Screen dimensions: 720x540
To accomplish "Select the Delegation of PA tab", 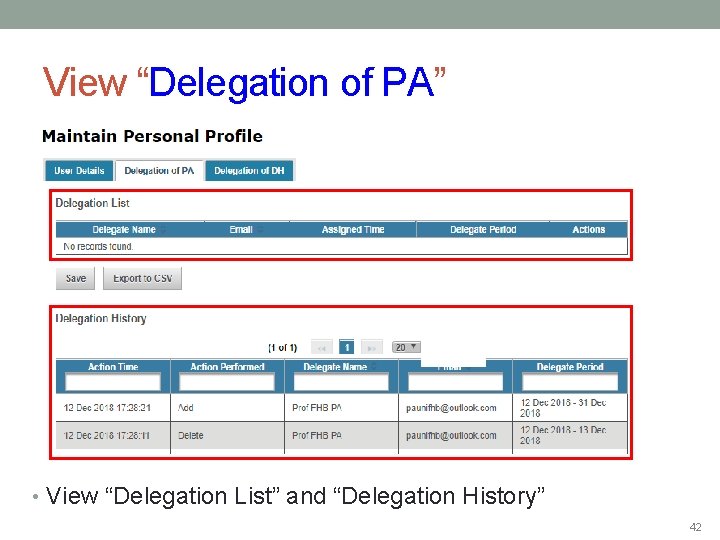I will click(159, 171).
